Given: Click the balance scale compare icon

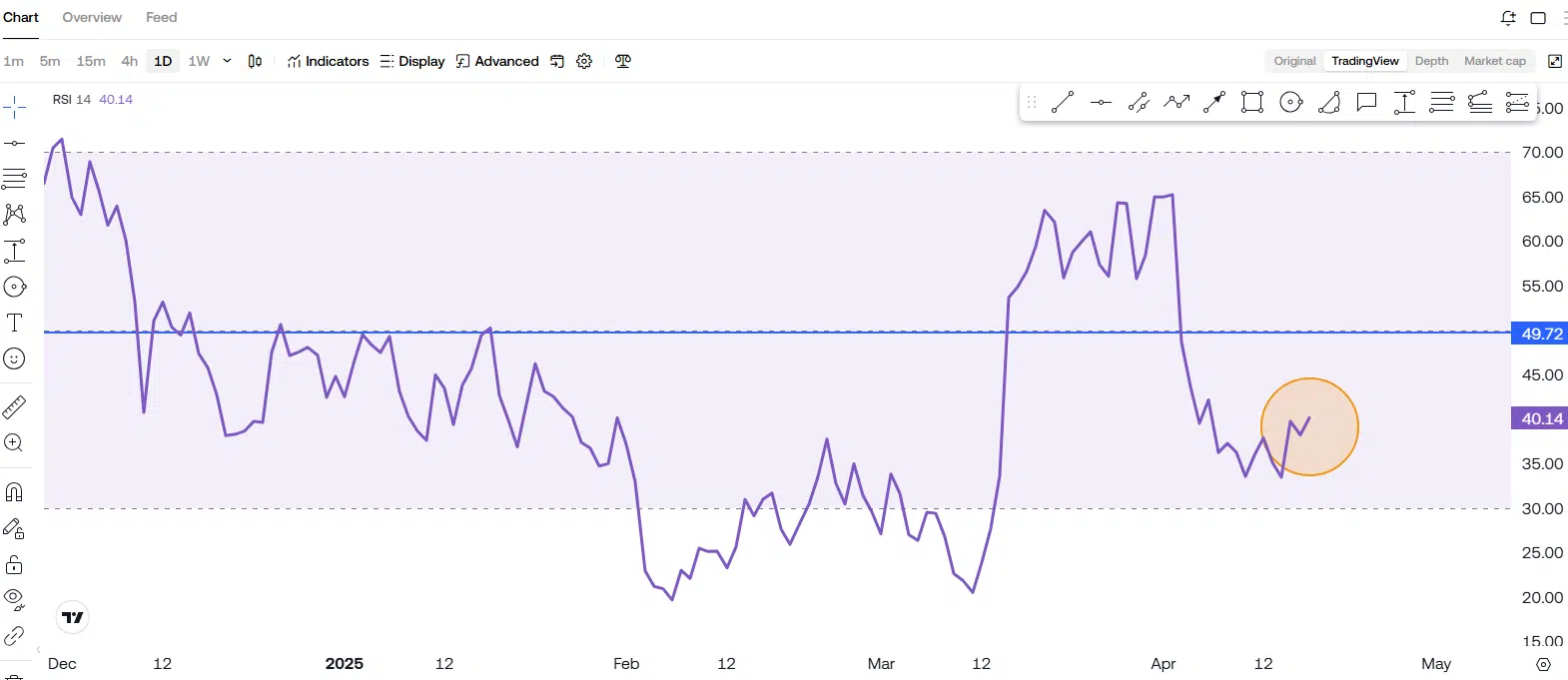Looking at the screenshot, I should click(623, 61).
